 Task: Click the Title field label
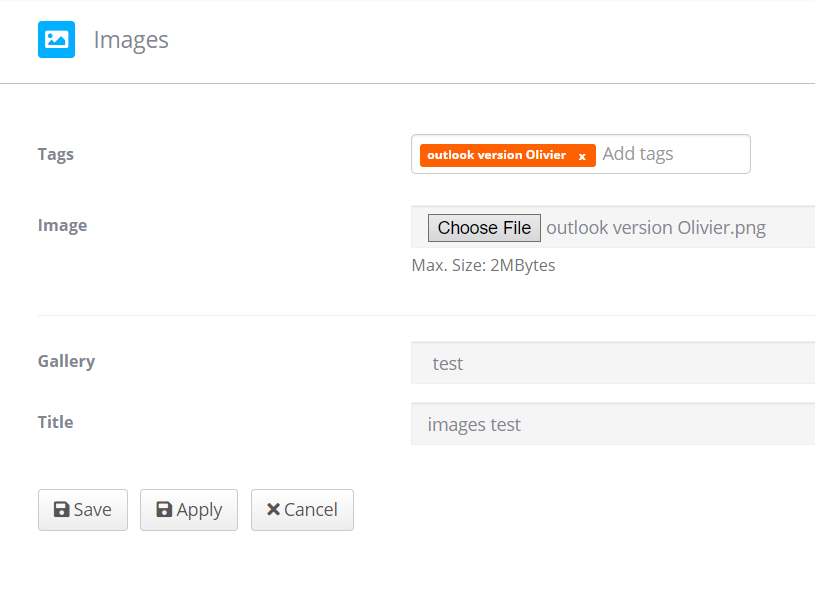point(55,422)
